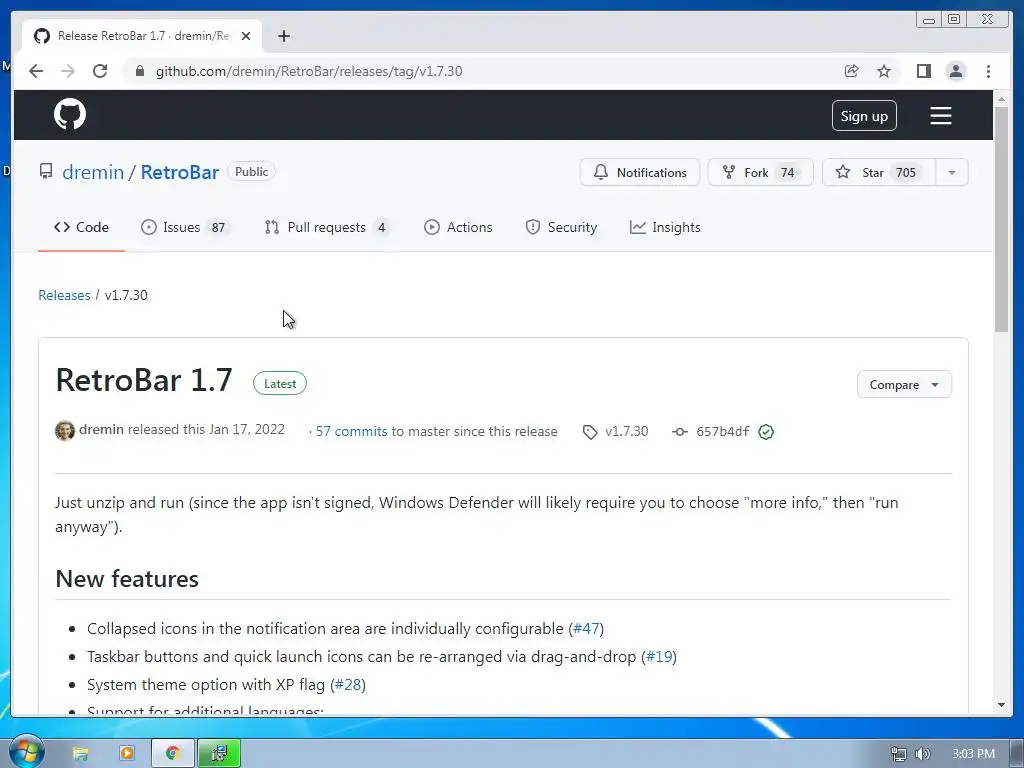Star the RetroBar repository

click(x=878, y=172)
